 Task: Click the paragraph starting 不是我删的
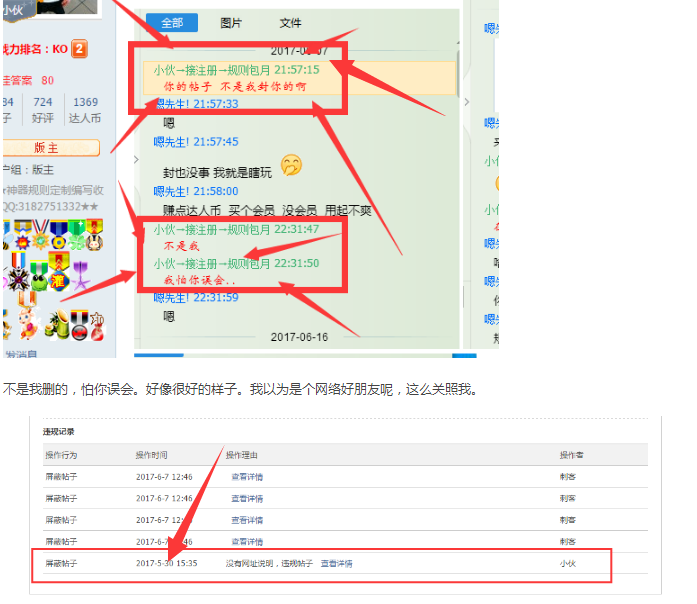coord(241,389)
